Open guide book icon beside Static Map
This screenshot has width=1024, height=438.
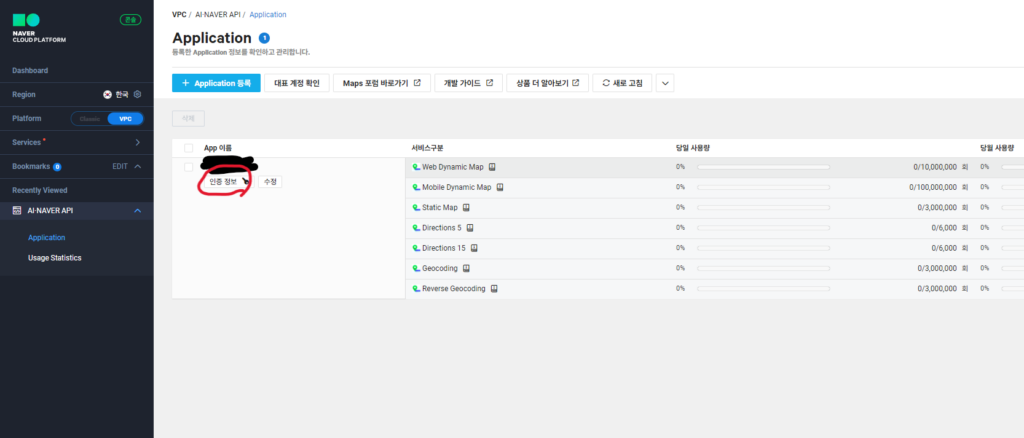466,208
